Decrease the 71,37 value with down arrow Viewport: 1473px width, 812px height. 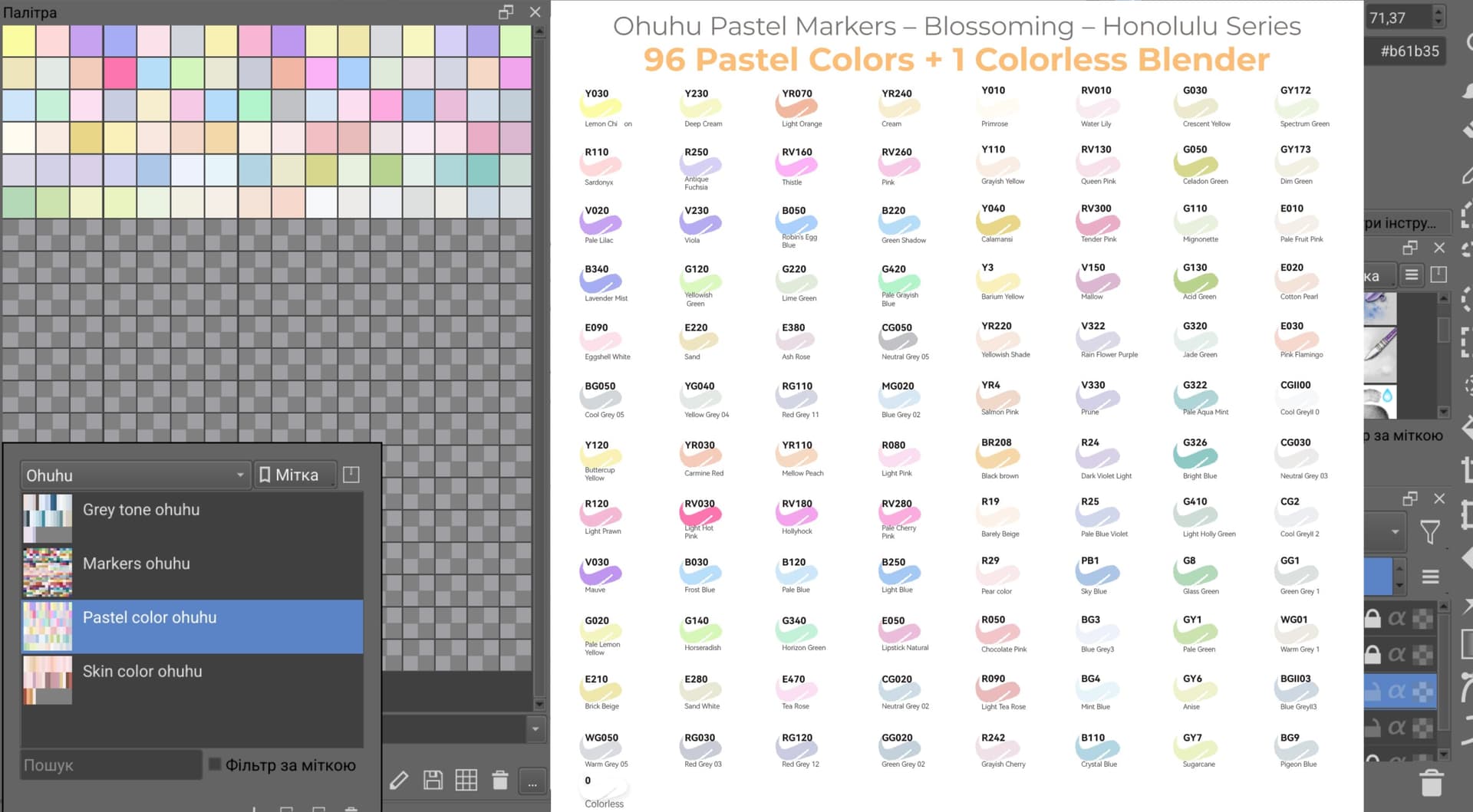coord(1438,23)
